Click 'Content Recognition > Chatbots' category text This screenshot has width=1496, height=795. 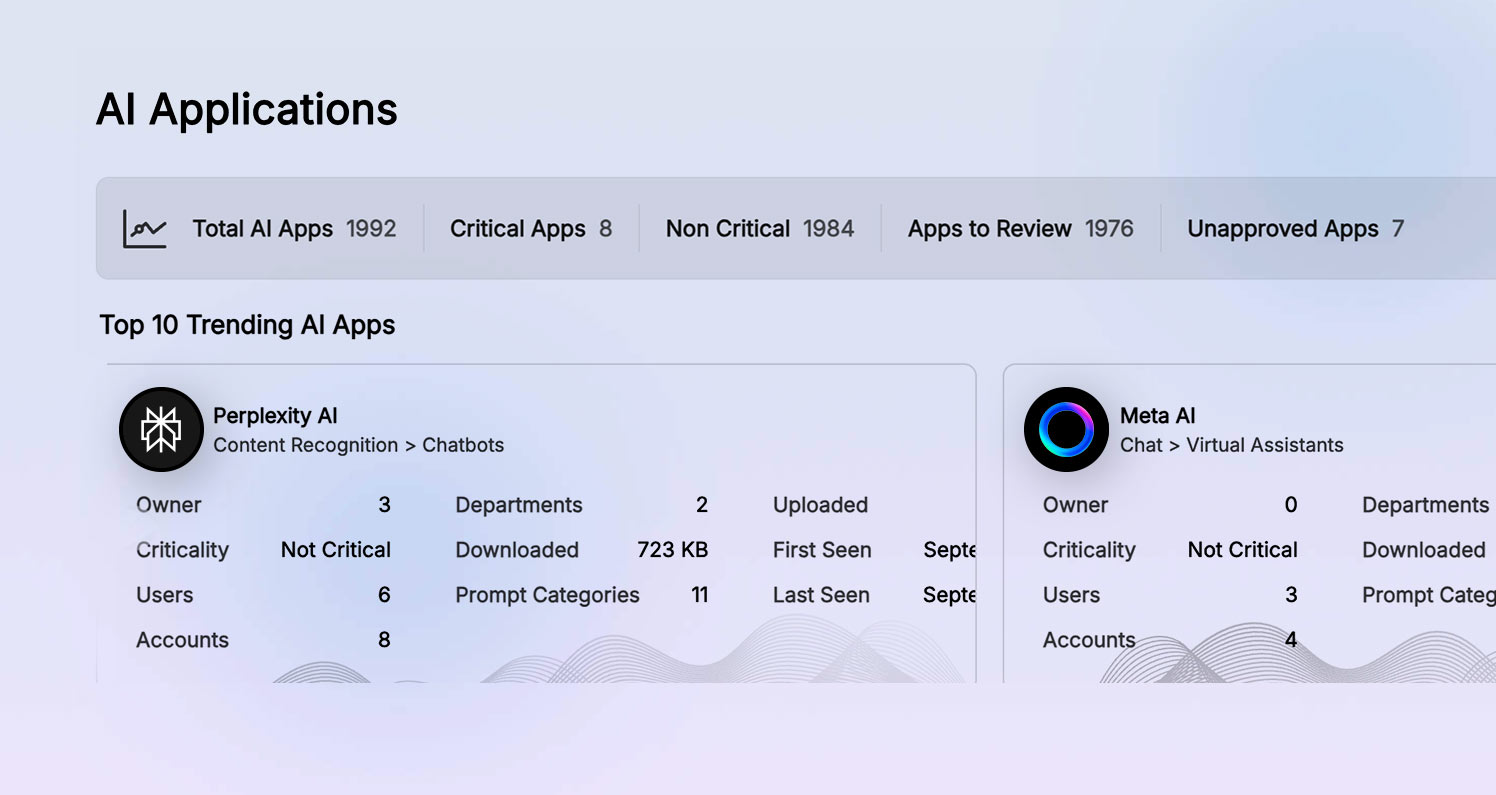(x=359, y=445)
